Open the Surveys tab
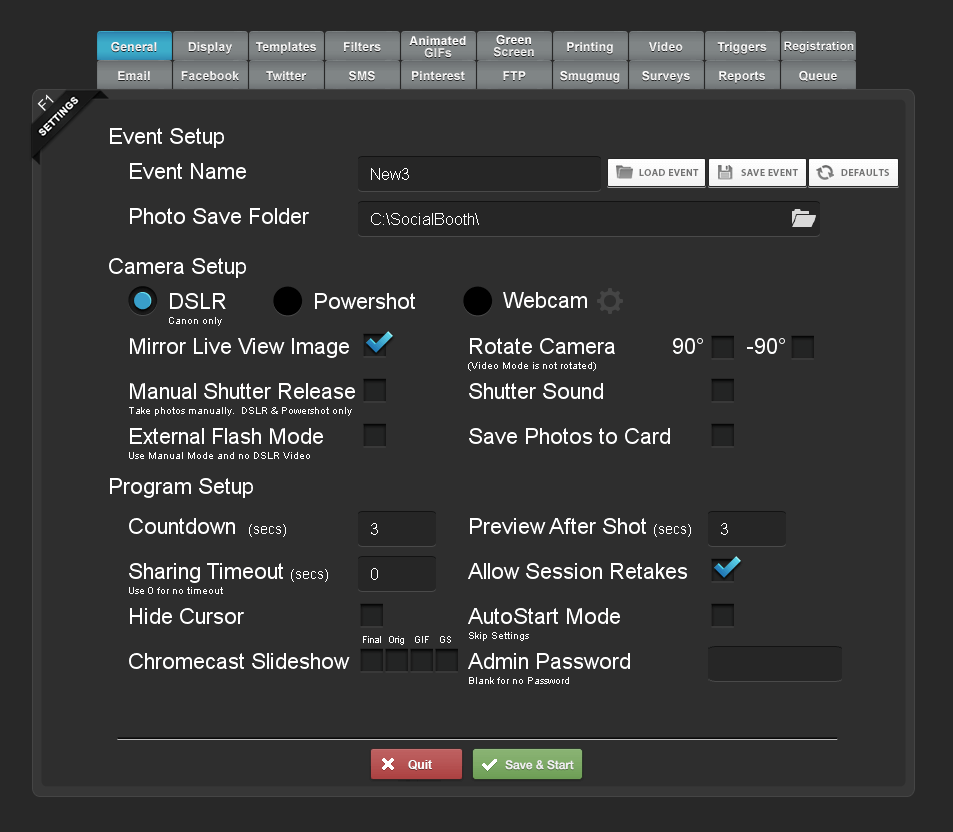Viewport: 953px width, 832px height. (x=666, y=75)
